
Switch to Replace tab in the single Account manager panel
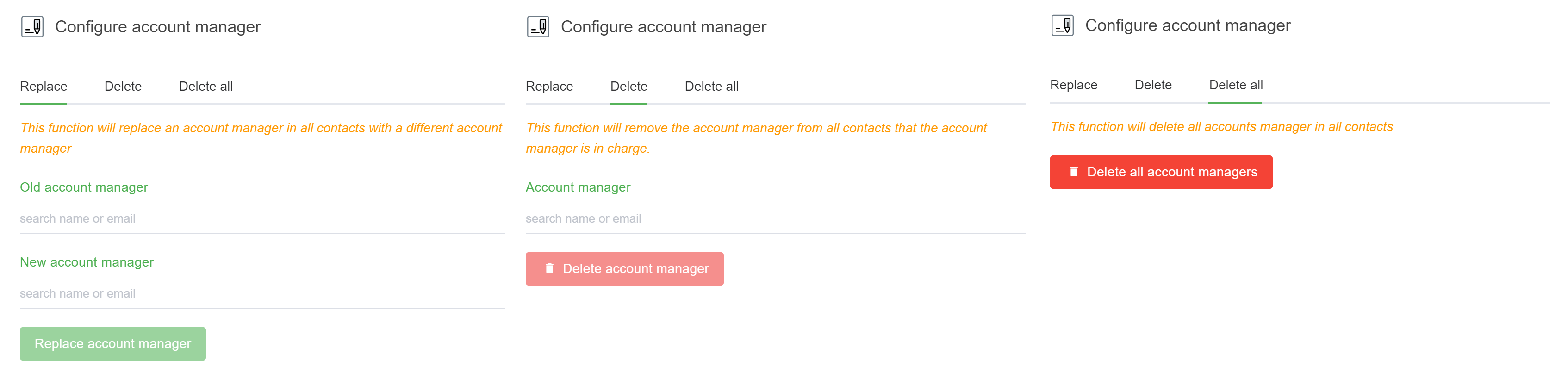coord(549,87)
